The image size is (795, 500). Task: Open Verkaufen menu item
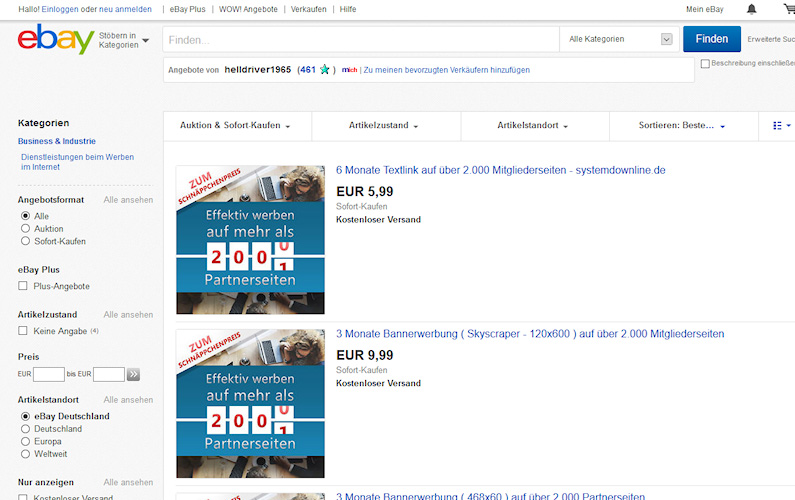(309, 9)
